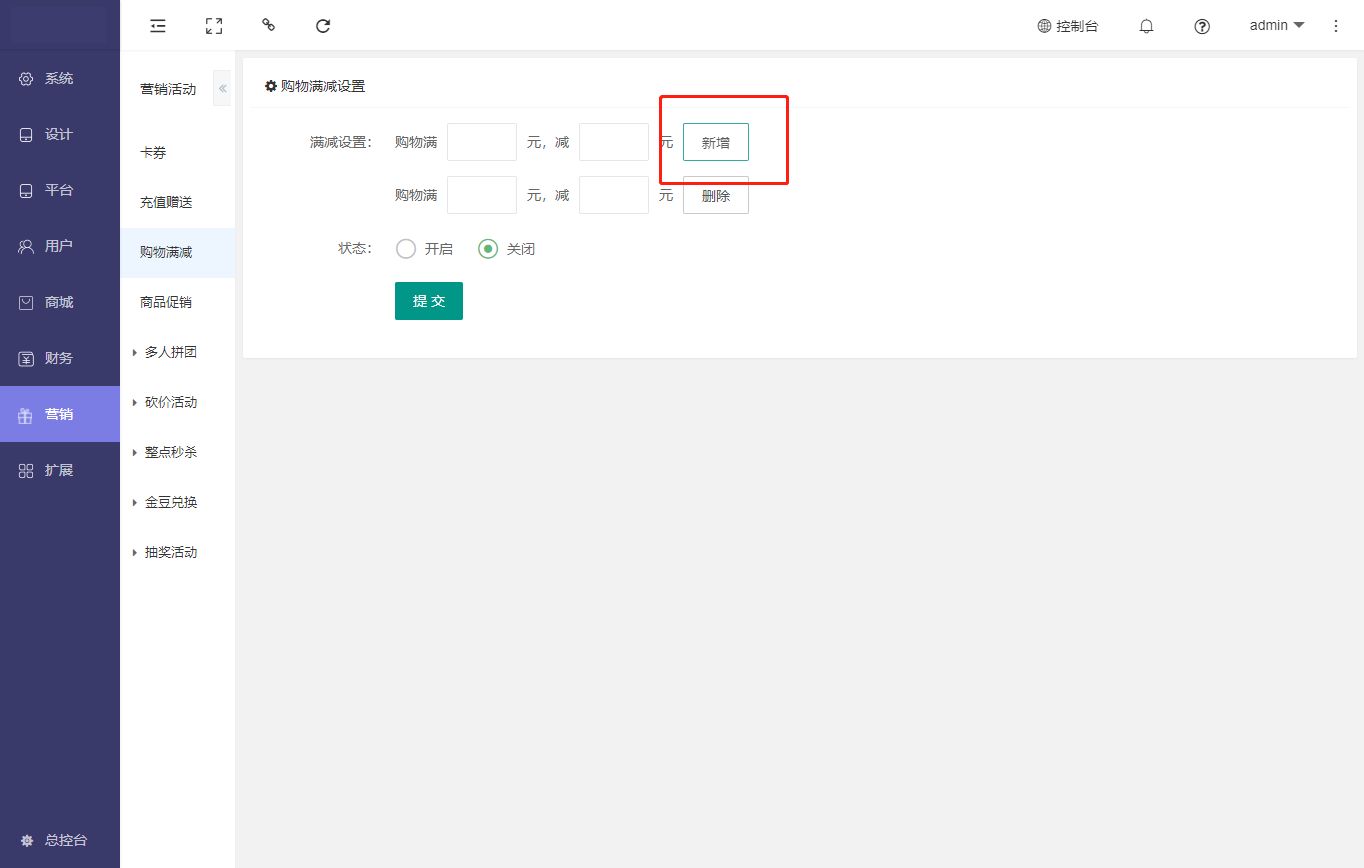
Task: Click the 删除 button in second row
Action: click(715, 196)
